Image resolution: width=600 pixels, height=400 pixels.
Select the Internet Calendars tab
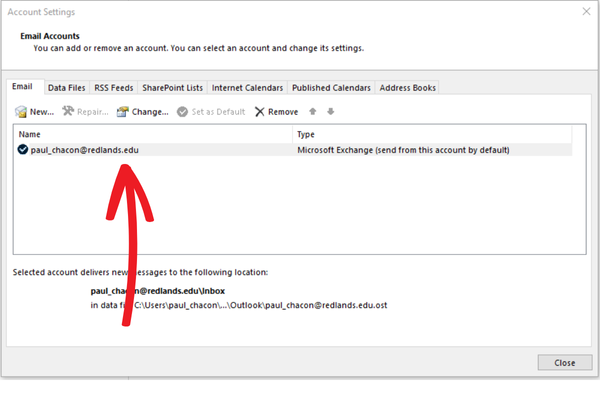247,88
